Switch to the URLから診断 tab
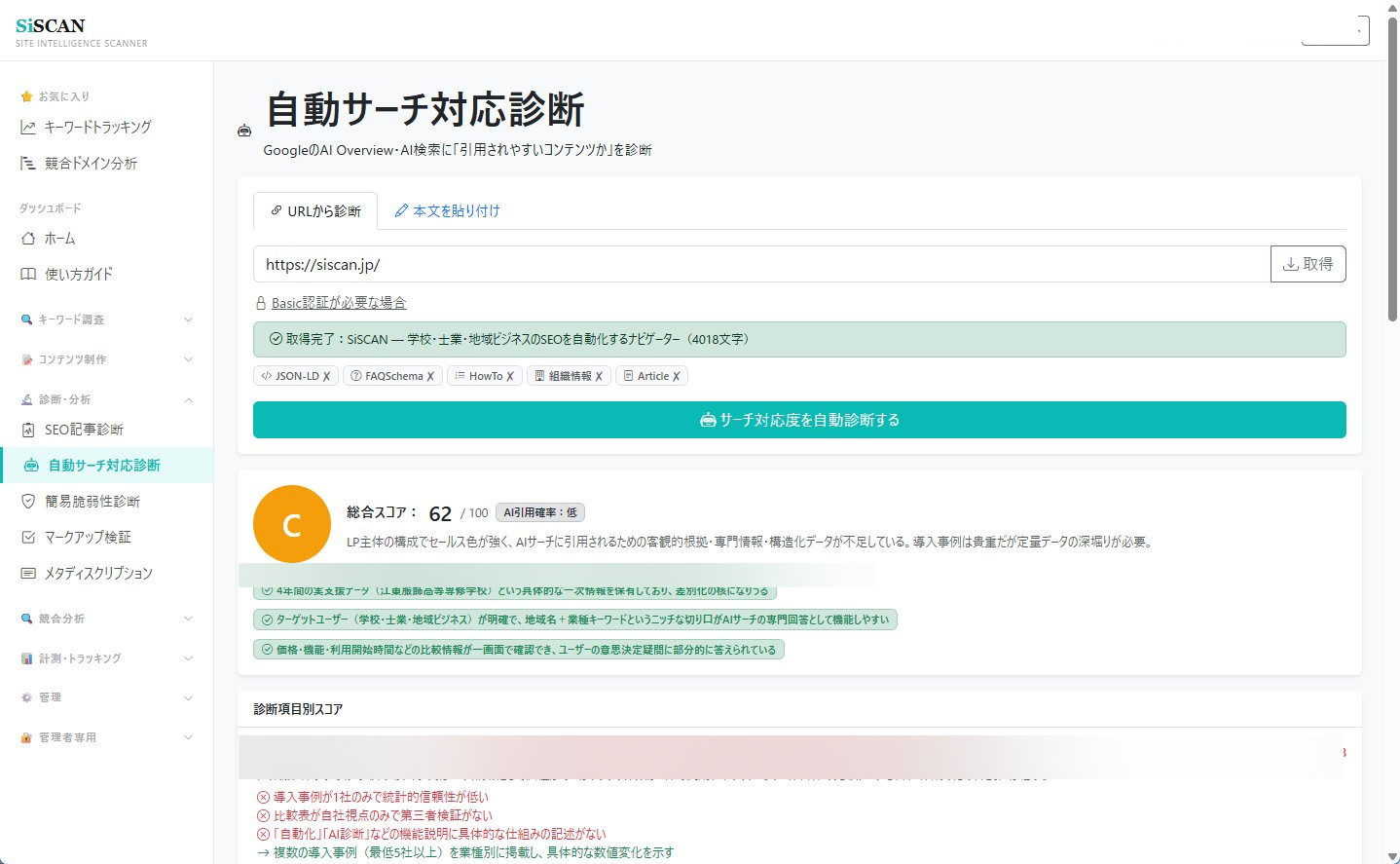 click(315, 210)
